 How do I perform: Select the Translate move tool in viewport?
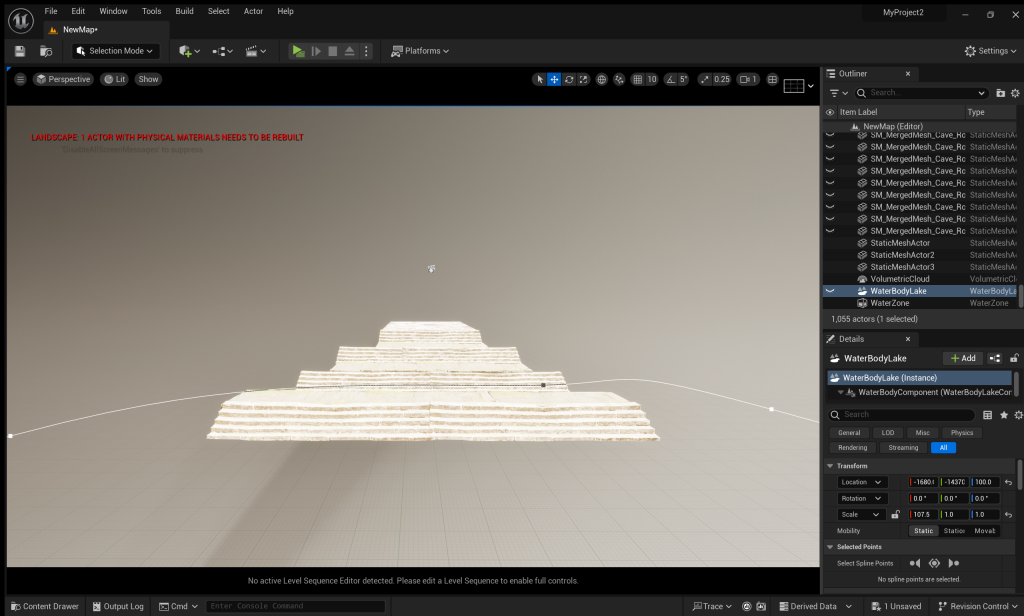pyautogui.click(x=554, y=79)
